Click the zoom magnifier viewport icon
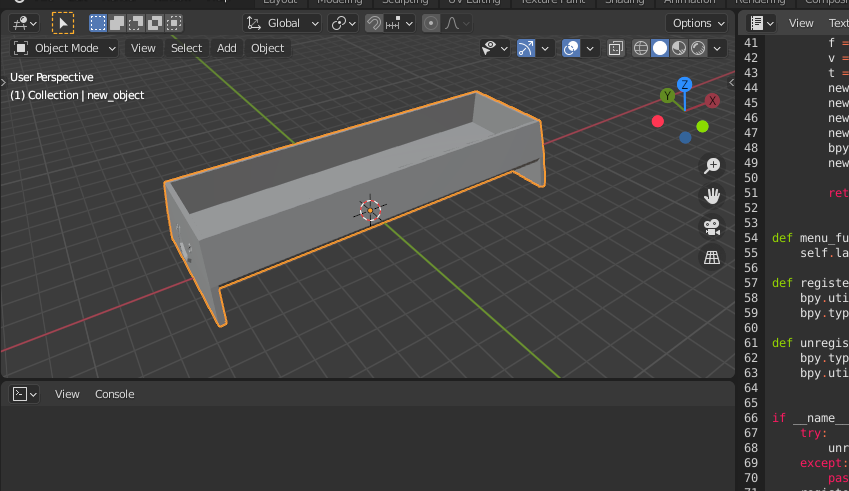 tap(712, 166)
